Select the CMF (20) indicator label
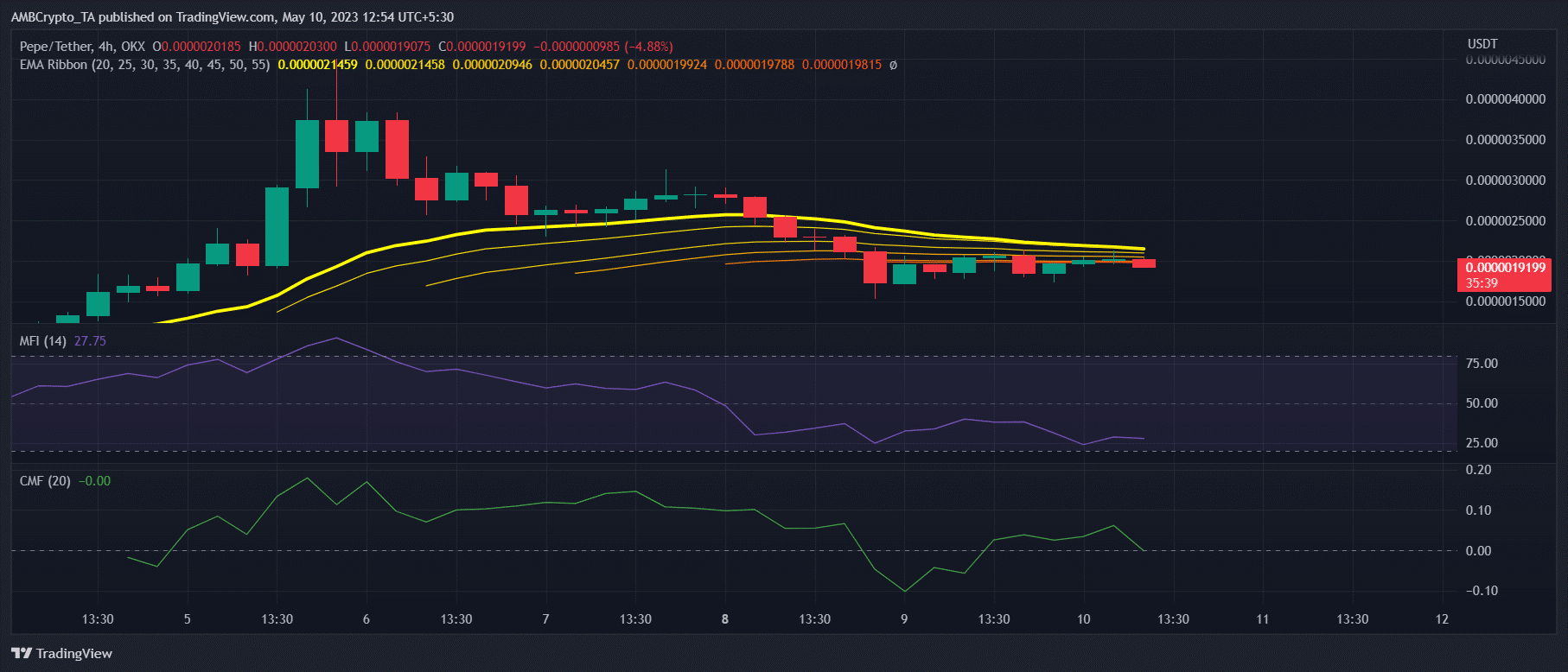 (x=45, y=481)
